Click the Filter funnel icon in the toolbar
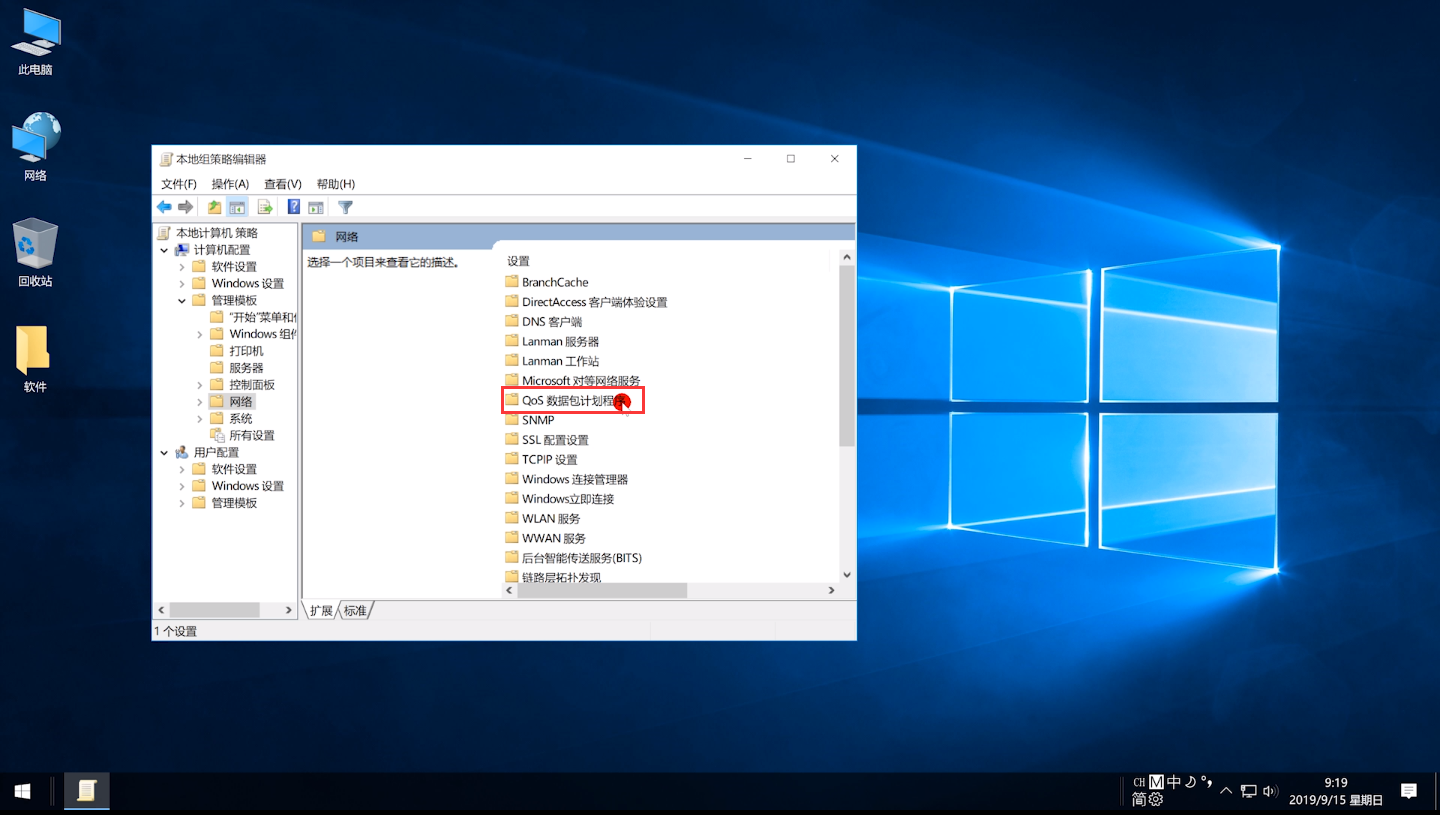 click(345, 207)
